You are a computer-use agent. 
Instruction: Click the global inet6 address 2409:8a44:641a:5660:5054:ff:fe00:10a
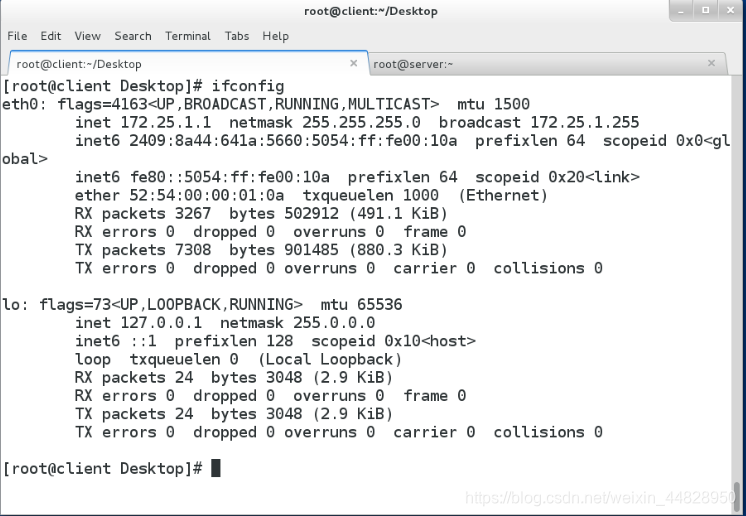click(293, 141)
